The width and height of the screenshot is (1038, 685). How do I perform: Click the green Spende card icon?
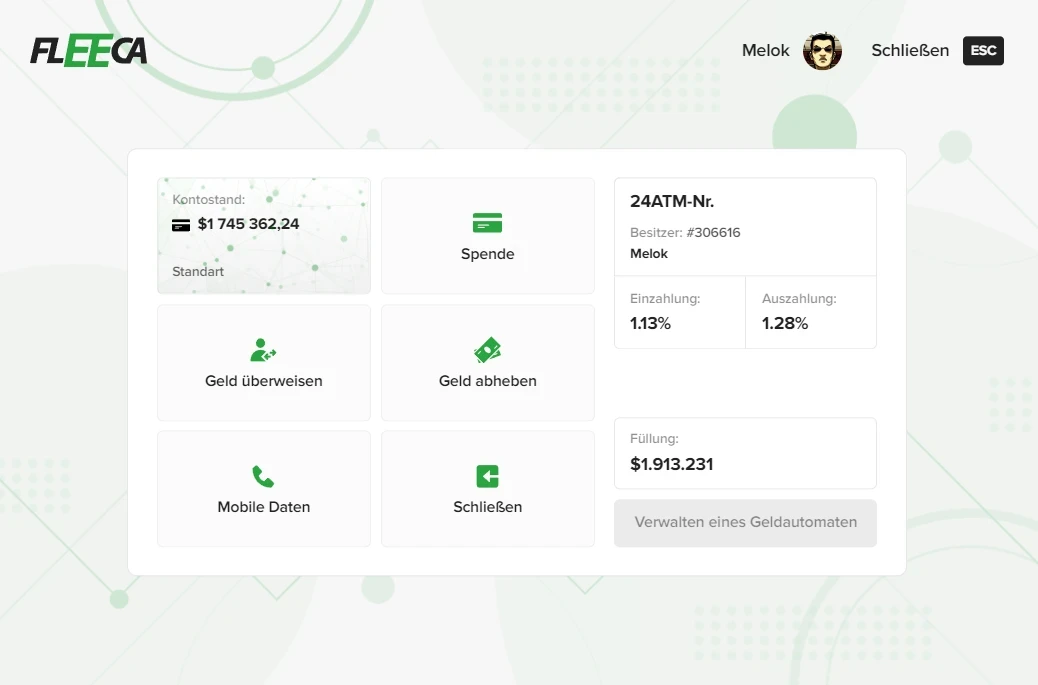pyautogui.click(x=487, y=223)
